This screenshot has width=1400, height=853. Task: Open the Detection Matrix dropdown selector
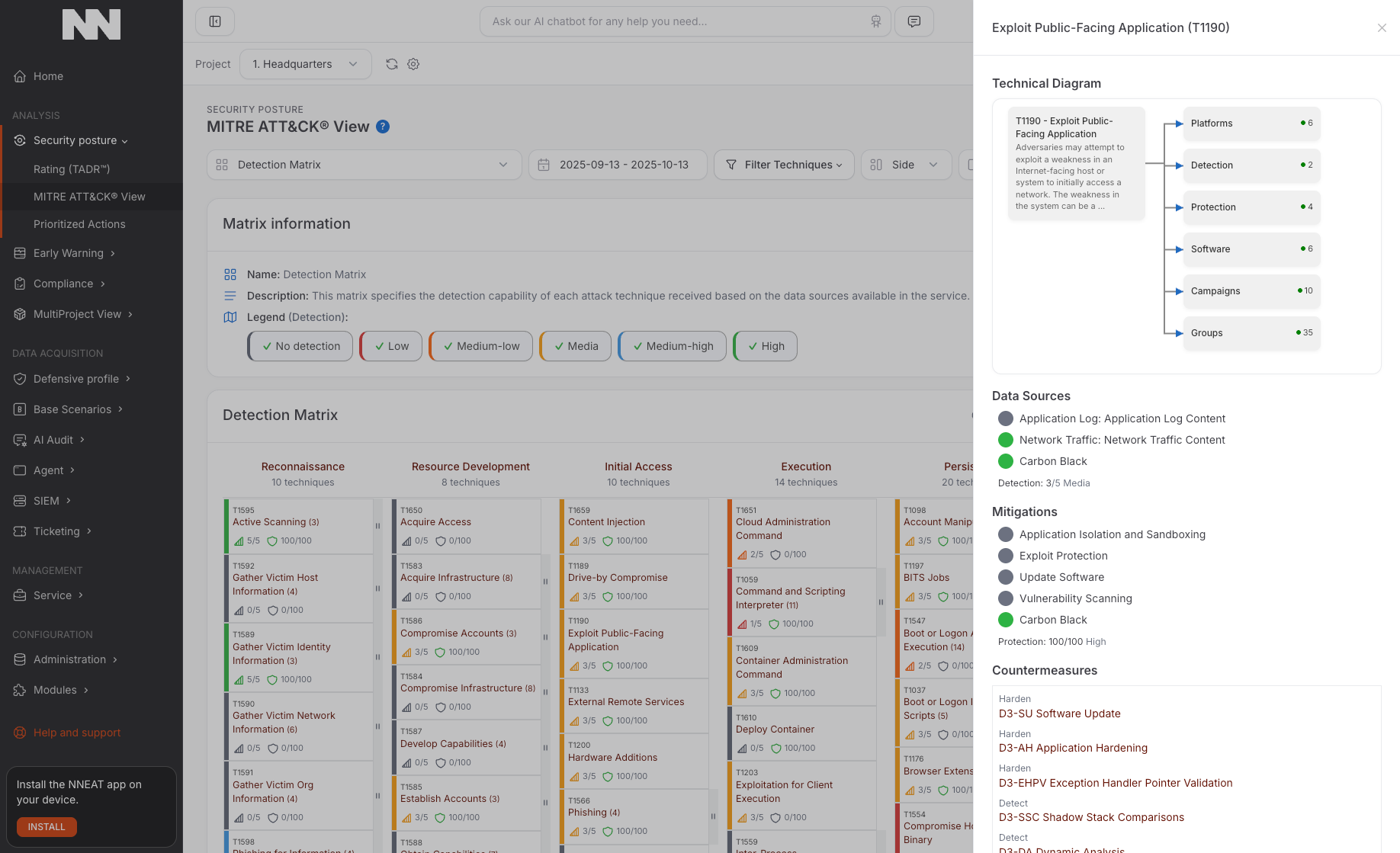pos(364,165)
